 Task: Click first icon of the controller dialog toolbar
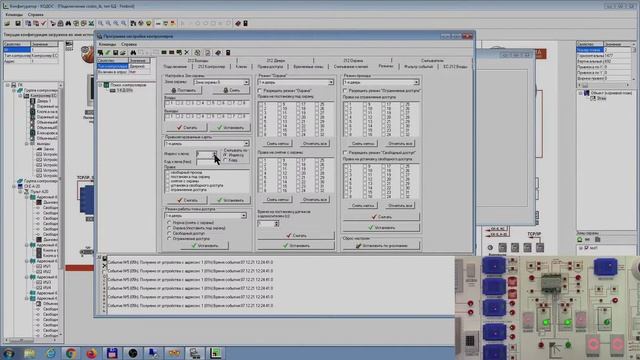coord(100,53)
